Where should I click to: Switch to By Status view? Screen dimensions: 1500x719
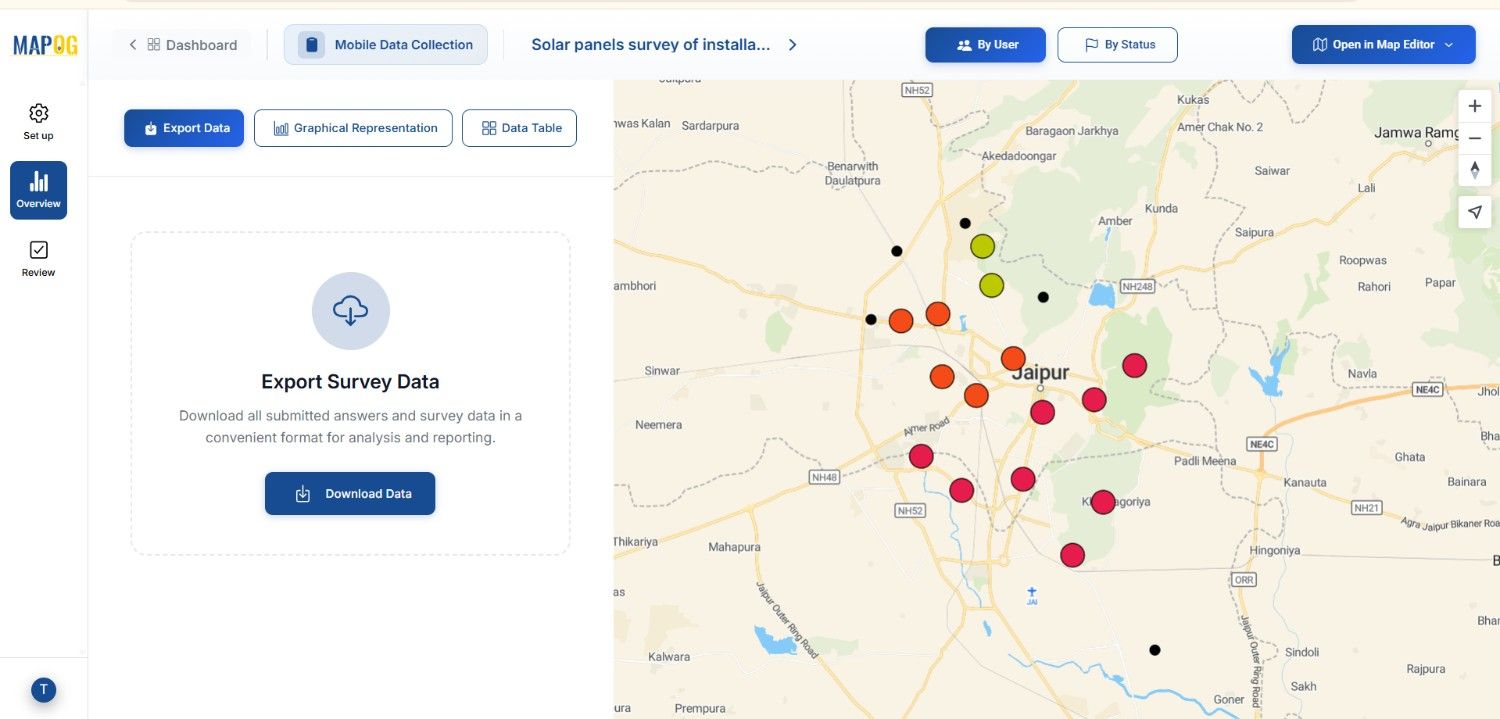pyautogui.click(x=1117, y=44)
